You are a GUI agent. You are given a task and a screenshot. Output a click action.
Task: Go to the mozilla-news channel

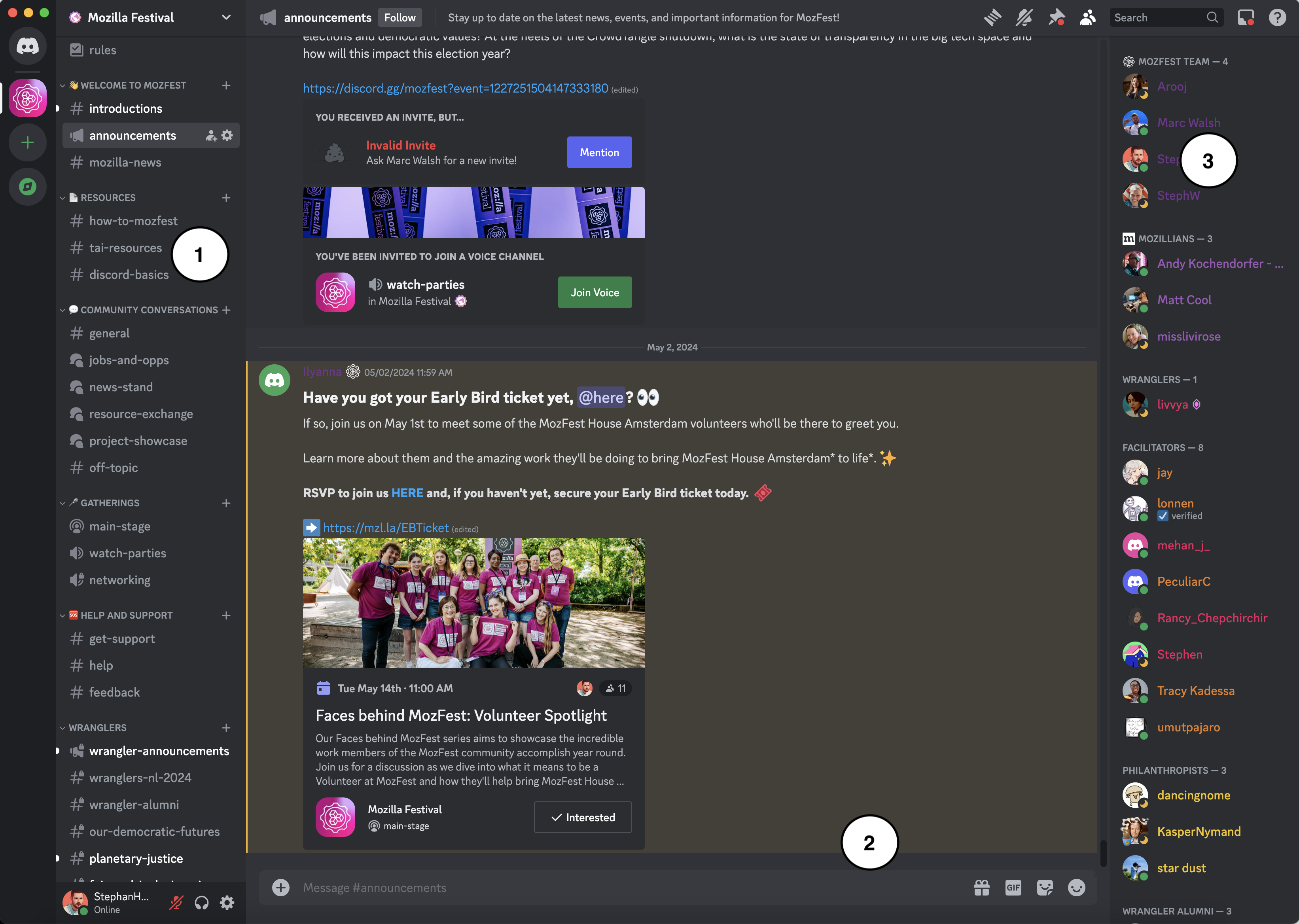click(151, 162)
